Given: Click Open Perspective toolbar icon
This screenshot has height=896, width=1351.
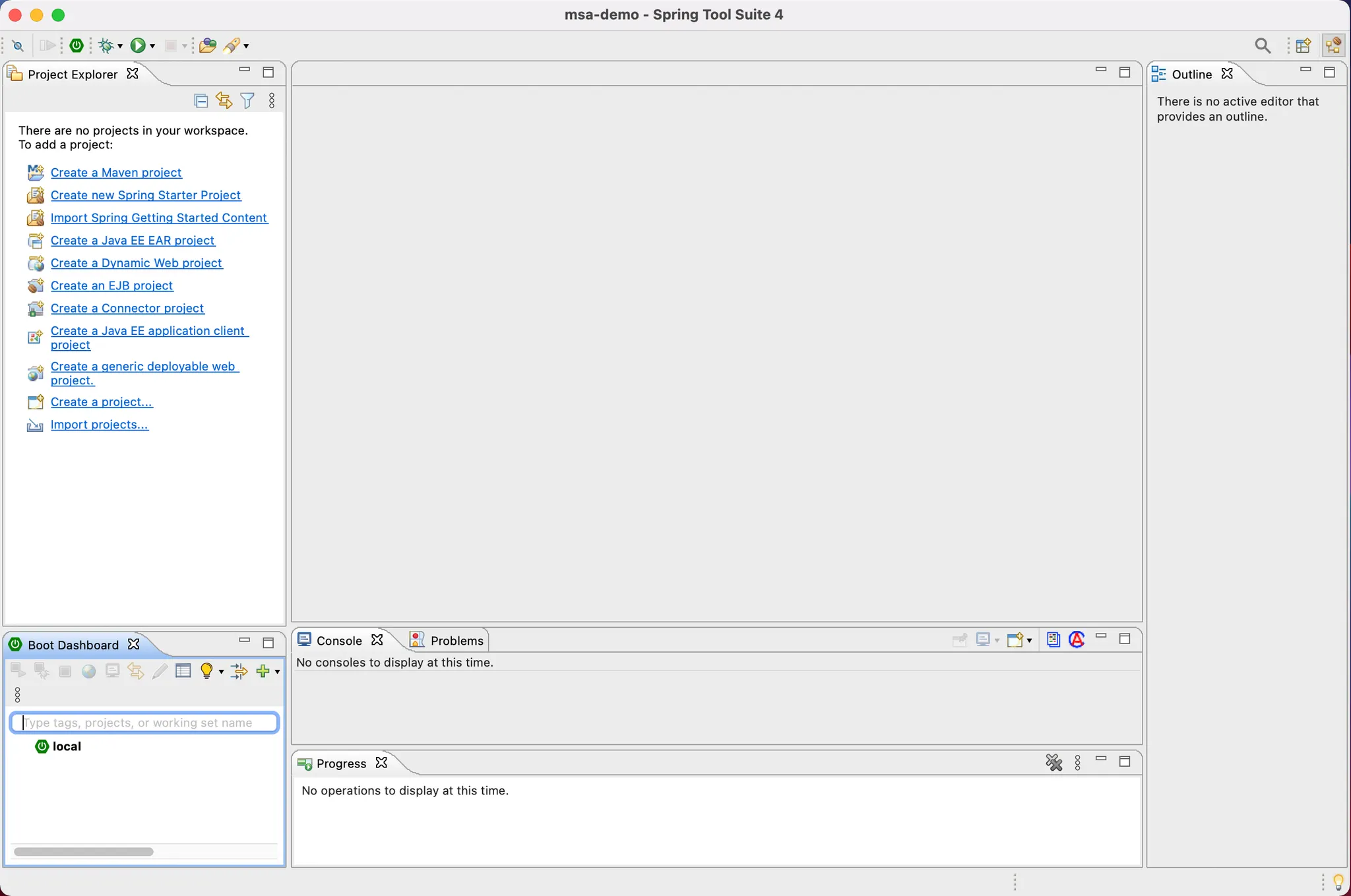Looking at the screenshot, I should tap(1303, 45).
